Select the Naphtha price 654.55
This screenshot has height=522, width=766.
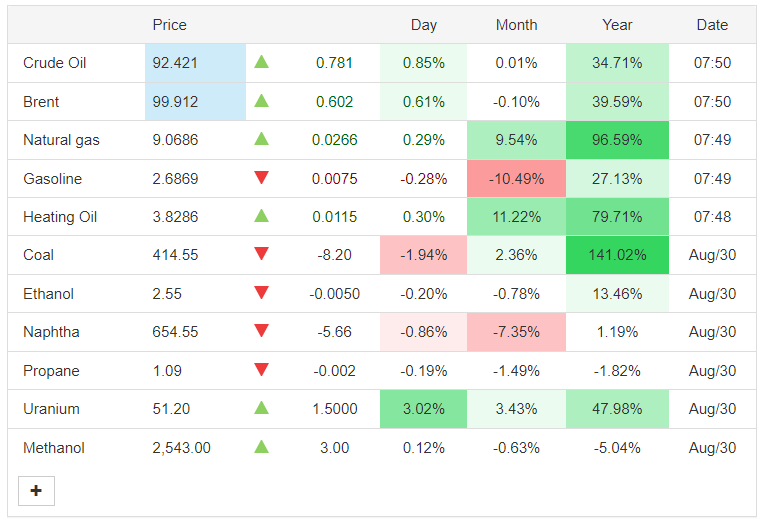point(175,332)
